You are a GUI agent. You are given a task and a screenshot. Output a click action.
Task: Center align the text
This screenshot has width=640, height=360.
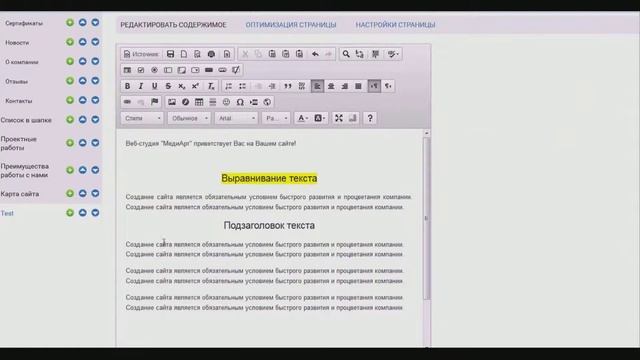click(x=331, y=86)
